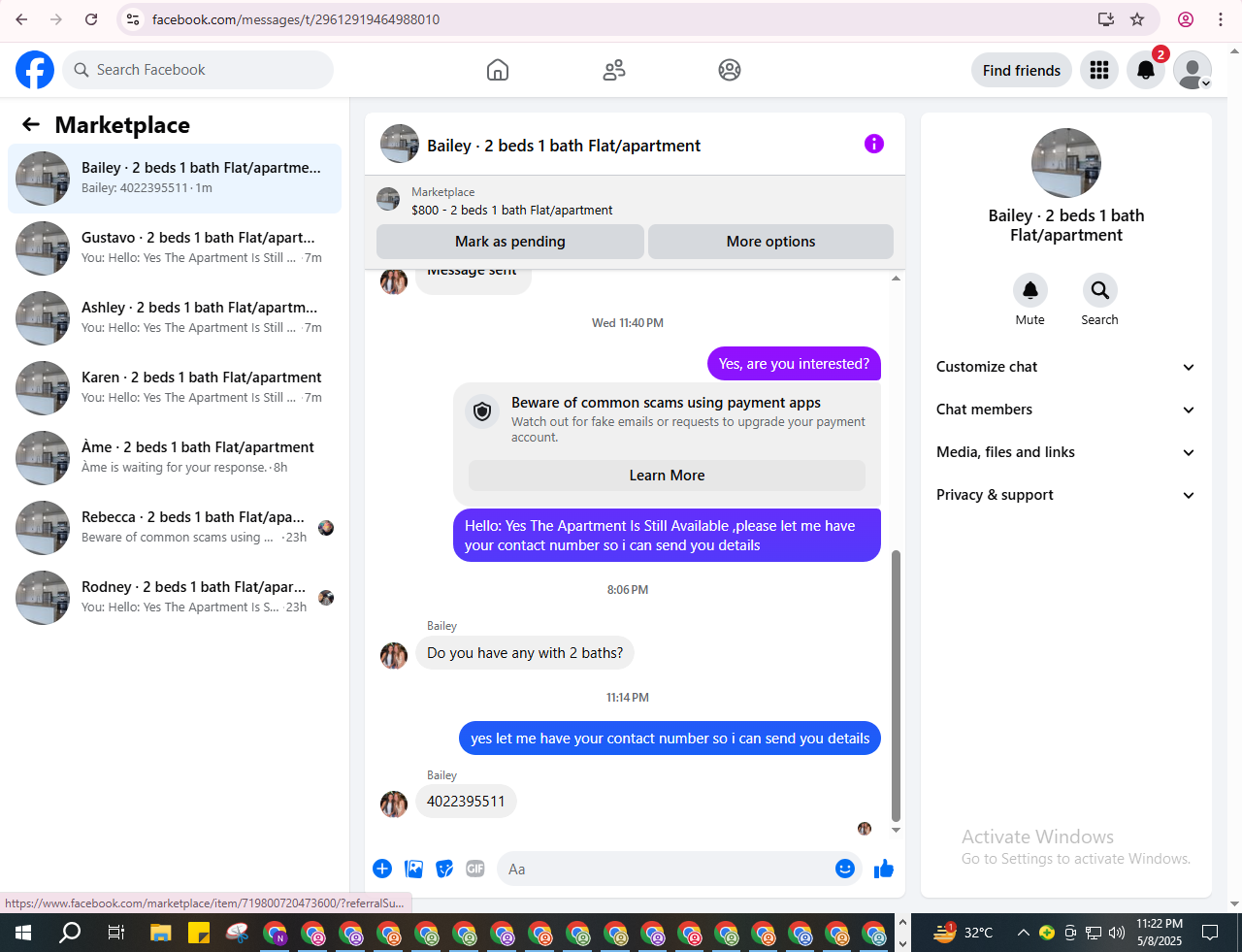Click Find friends button
The width and height of the screenshot is (1242, 952).
(x=1022, y=70)
